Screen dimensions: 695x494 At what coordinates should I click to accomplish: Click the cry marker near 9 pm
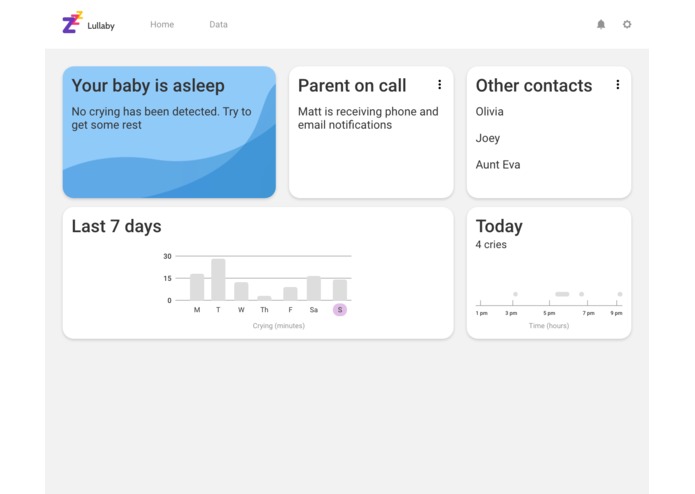[x=620, y=294]
